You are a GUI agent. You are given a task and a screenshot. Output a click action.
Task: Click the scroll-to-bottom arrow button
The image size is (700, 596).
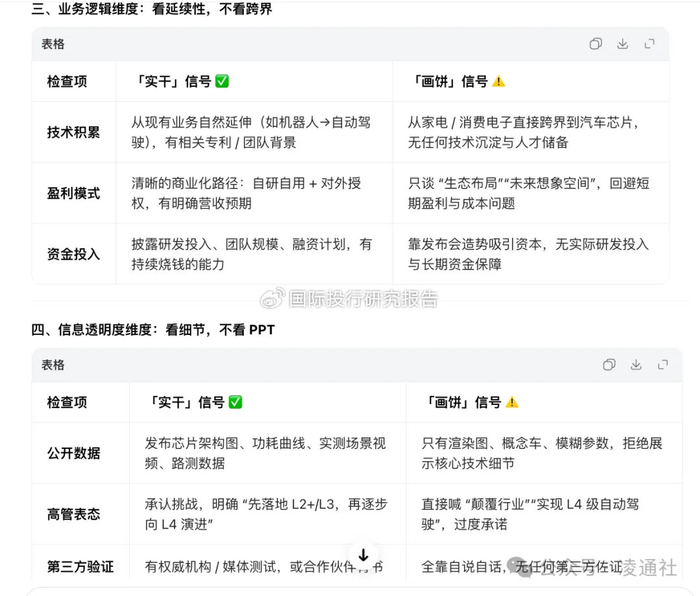[x=363, y=555]
